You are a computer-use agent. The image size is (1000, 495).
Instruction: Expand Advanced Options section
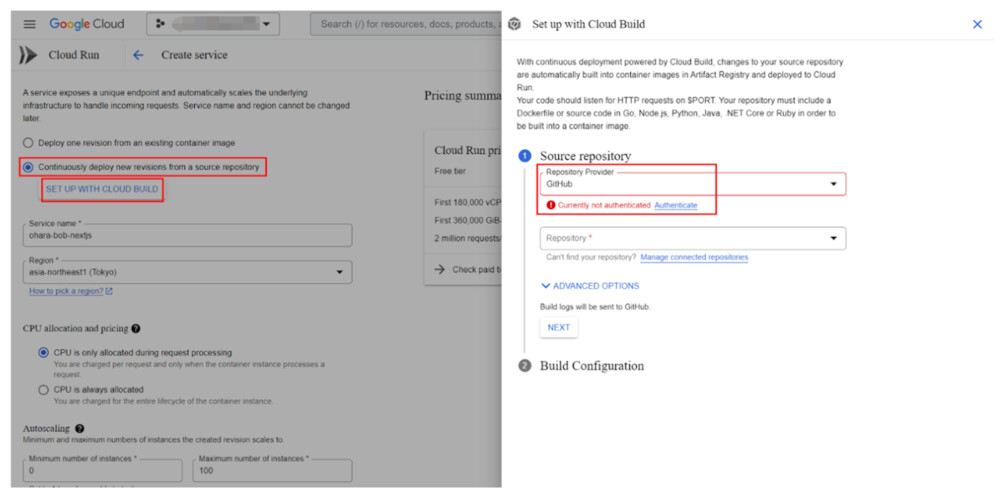(x=590, y=286)
